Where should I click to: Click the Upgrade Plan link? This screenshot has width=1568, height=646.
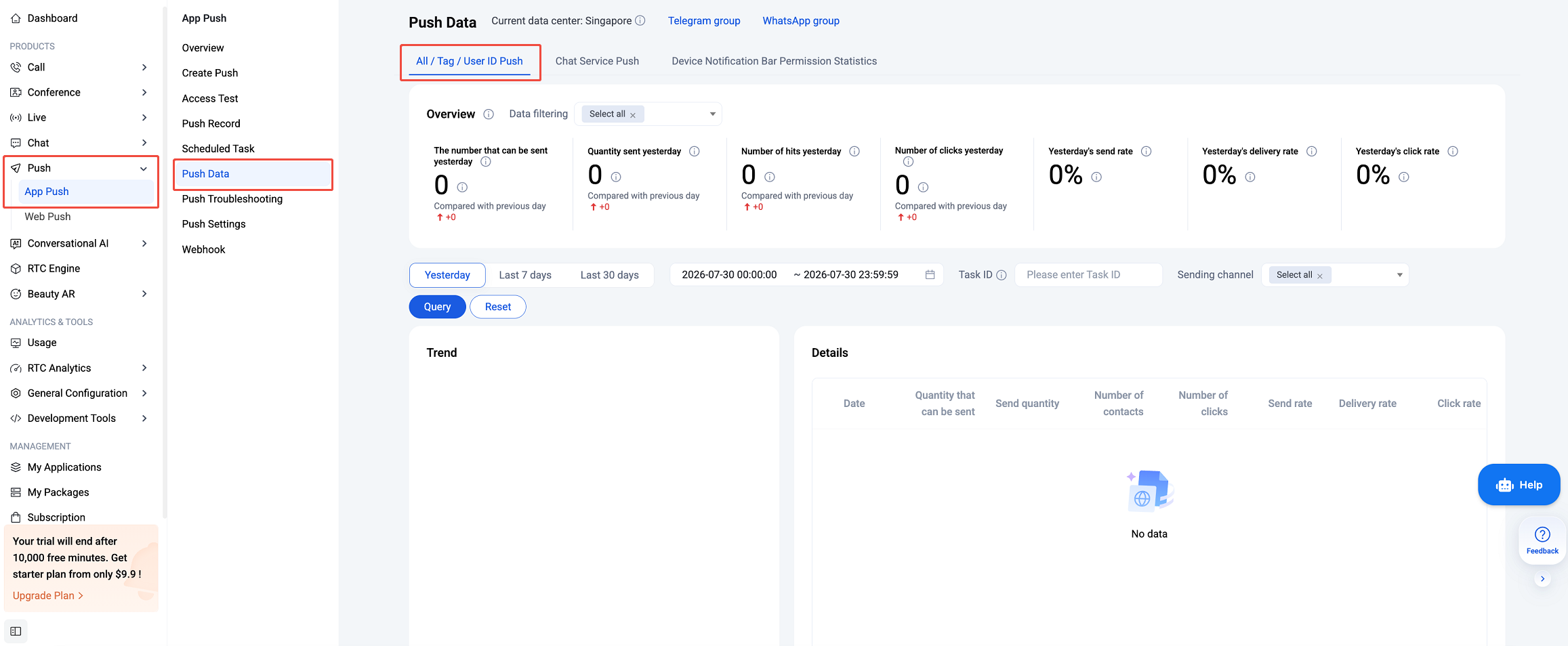point(47,595)
